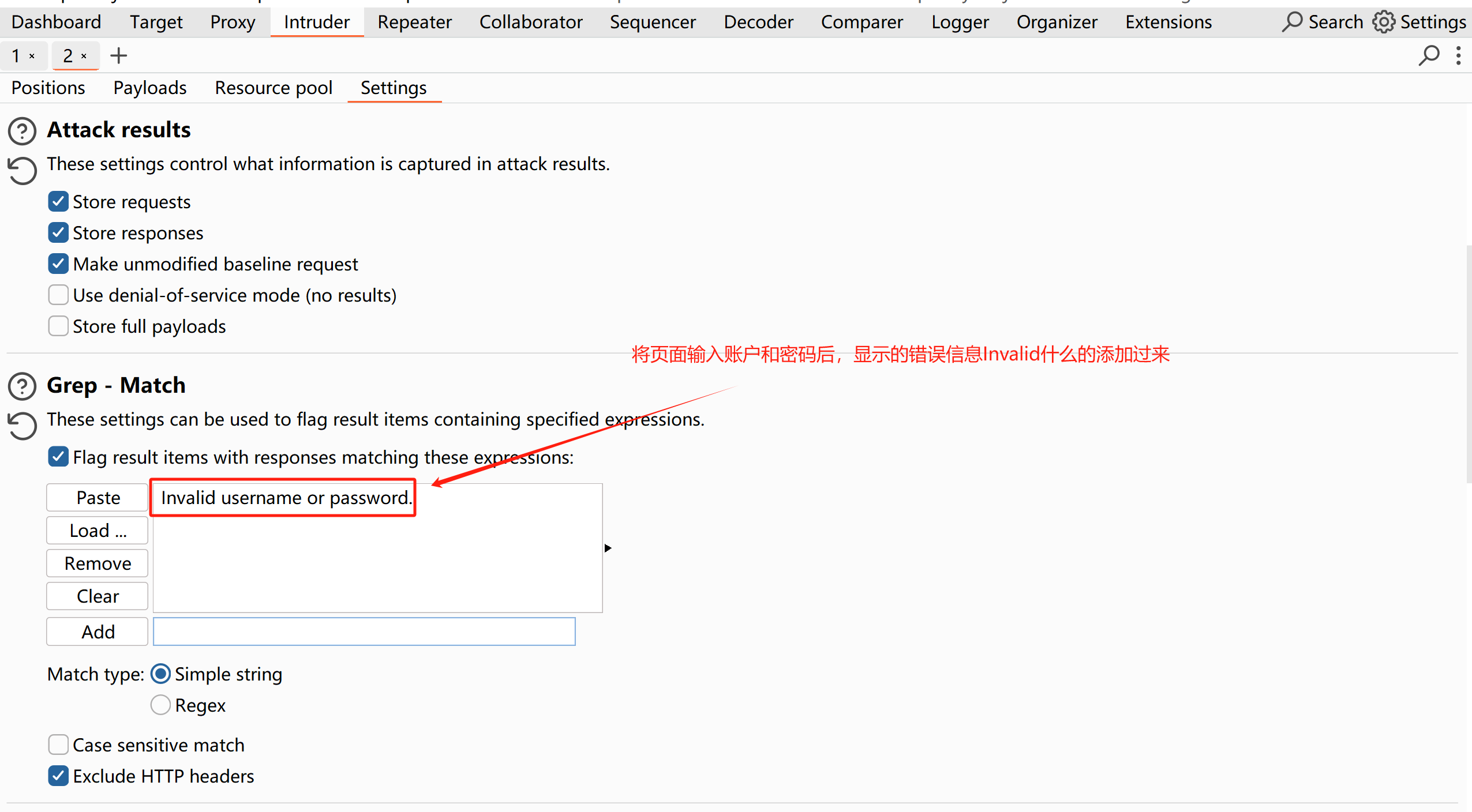The height and width of the screenshot is (812, 1472).
Task: Expand the arrow beside the expressions list
Action: click(x=608, y=548)
